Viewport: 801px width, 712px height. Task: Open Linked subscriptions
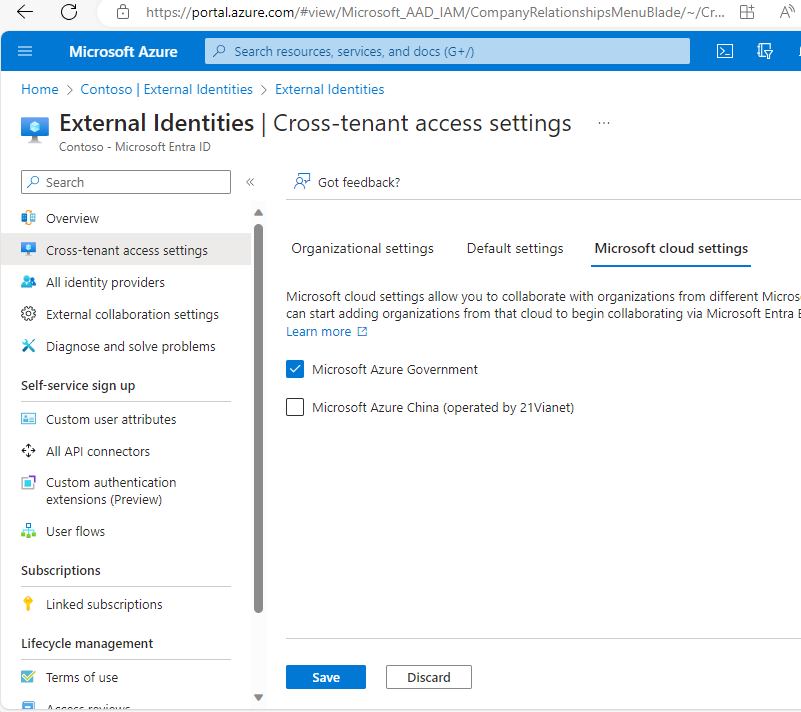pyautogui.click(x=103, y=604)
